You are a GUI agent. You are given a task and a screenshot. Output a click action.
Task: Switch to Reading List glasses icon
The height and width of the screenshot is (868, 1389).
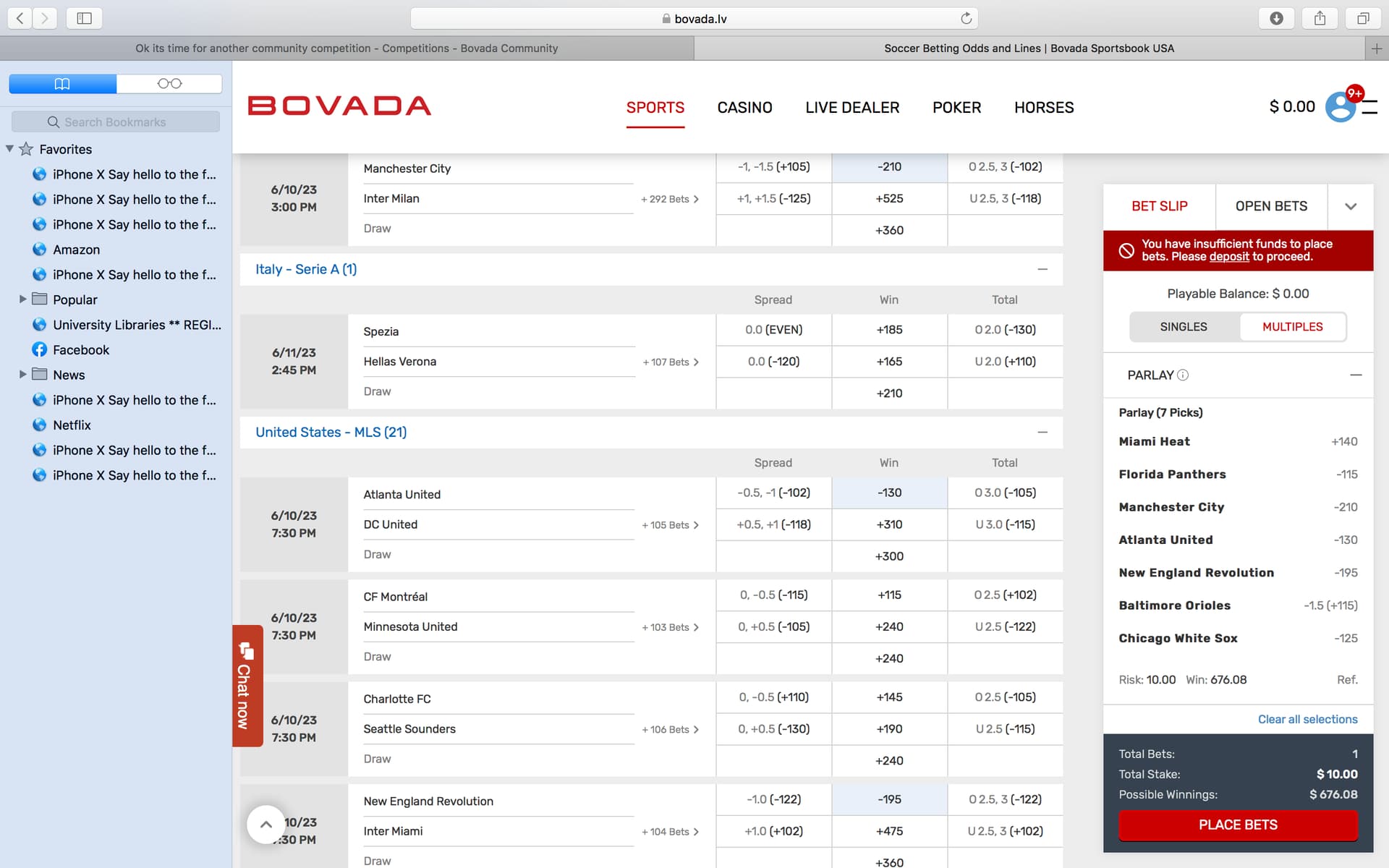(169, 84)
